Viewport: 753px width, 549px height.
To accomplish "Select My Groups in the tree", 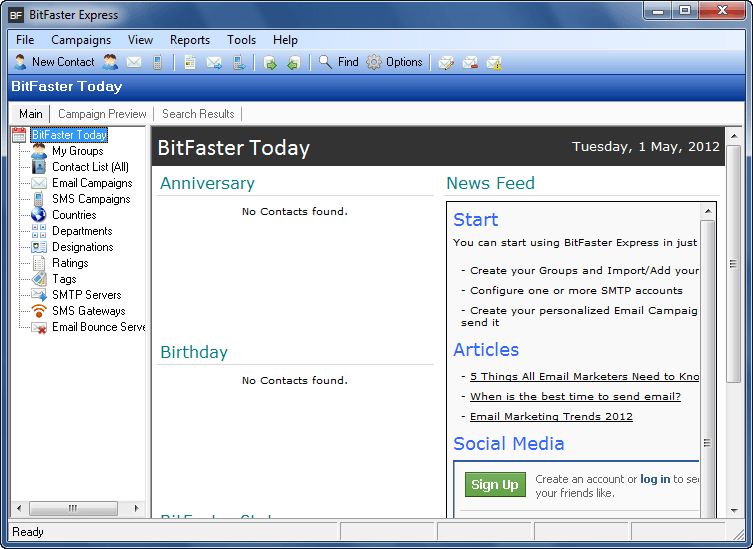I will 78,151.
